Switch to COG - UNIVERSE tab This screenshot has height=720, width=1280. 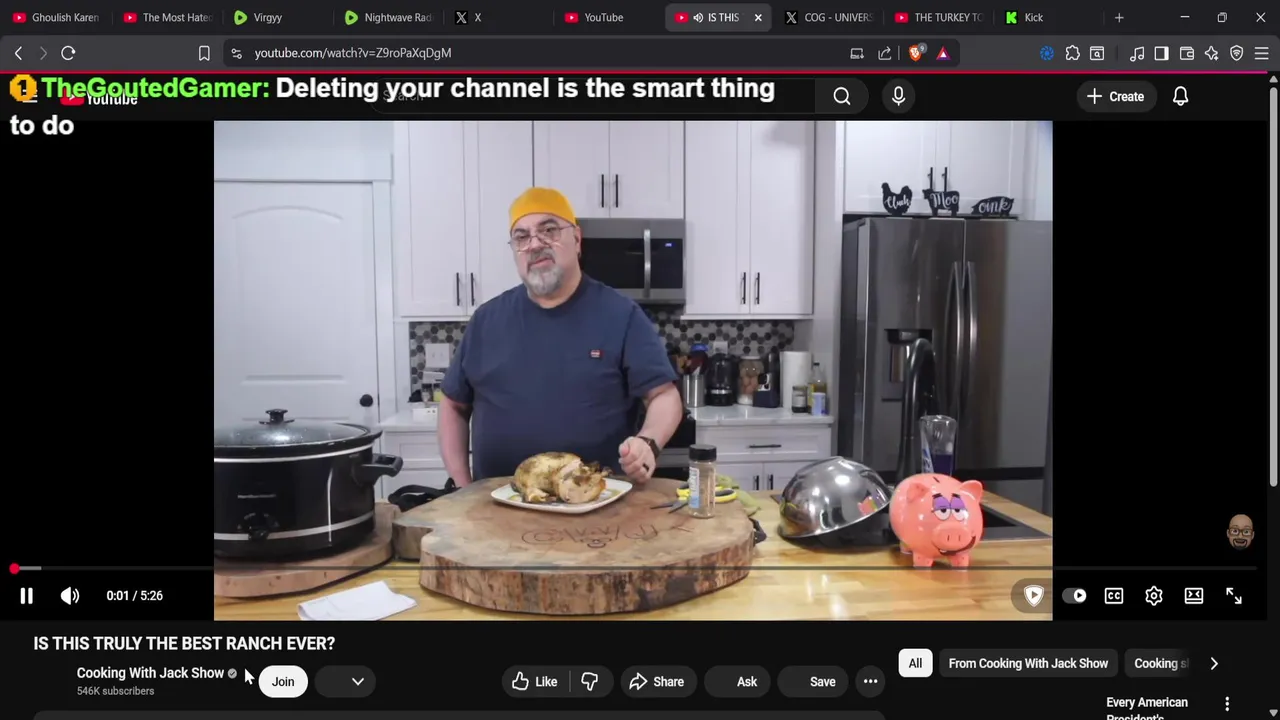(828, 17)
